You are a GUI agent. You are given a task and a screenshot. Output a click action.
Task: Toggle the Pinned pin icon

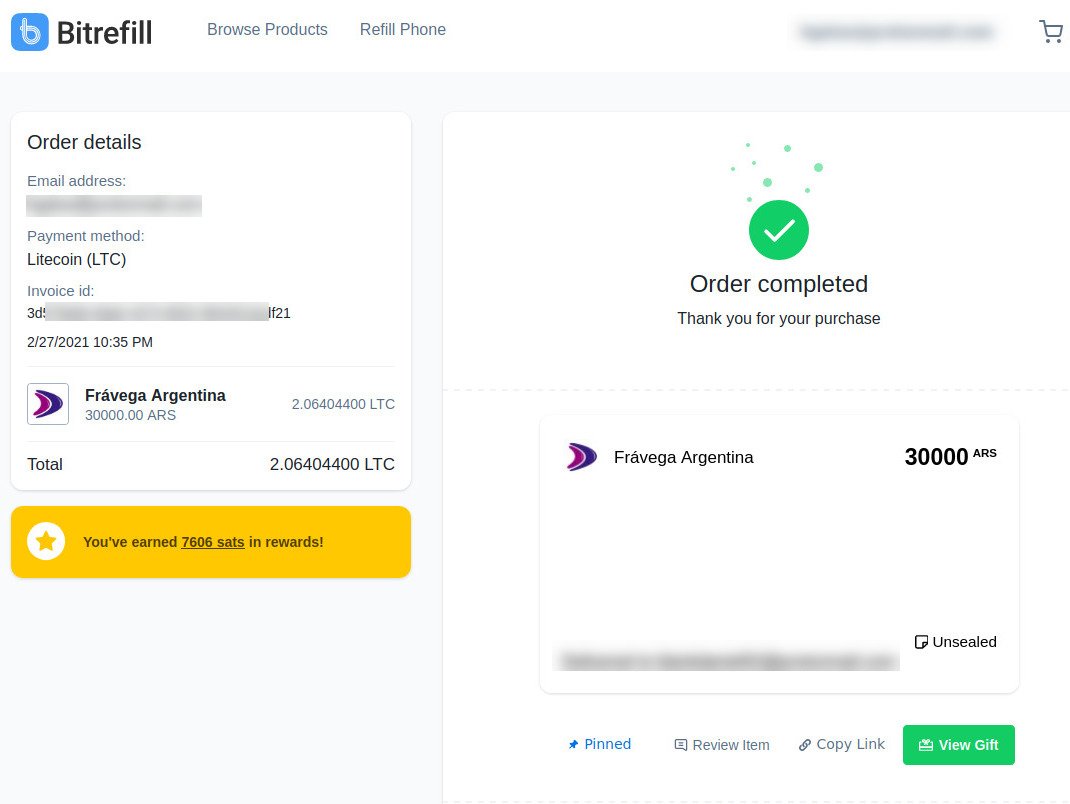pyautogui.click(x=573, y=745)
